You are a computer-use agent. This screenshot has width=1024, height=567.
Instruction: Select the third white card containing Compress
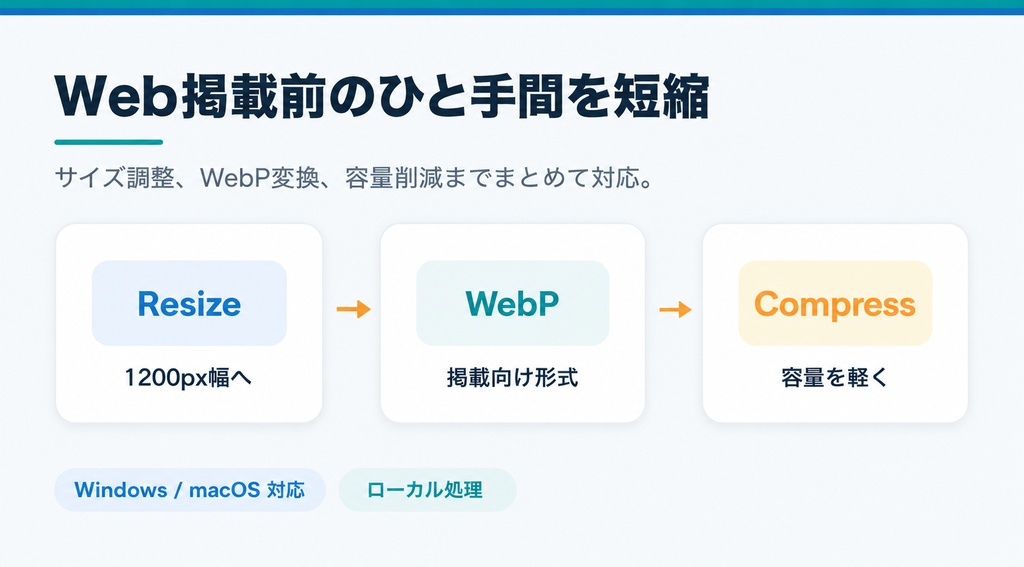coord(835,323)
